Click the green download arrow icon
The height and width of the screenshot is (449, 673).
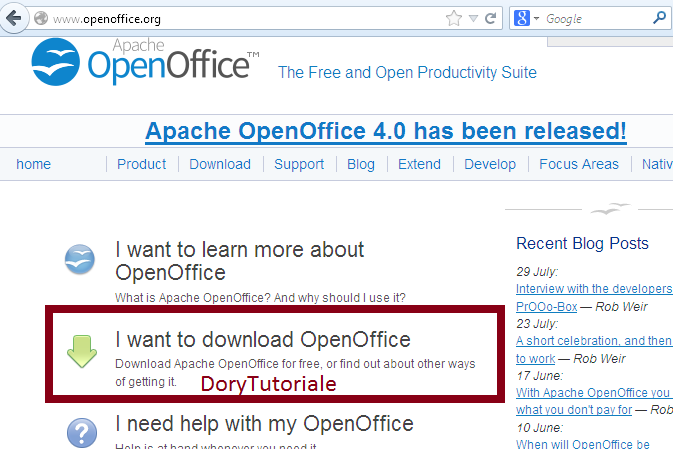82,351
